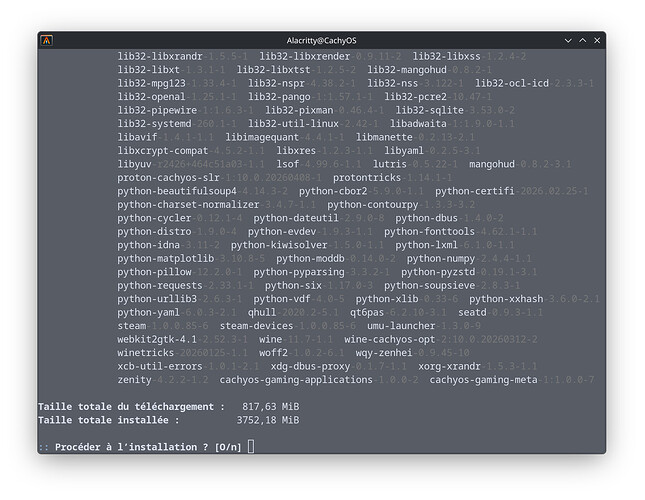Image resolution: width=645 pixels, height=500 pixels.
Task: Maximize the Alacritty terminal window
Action: coord(575,40)
